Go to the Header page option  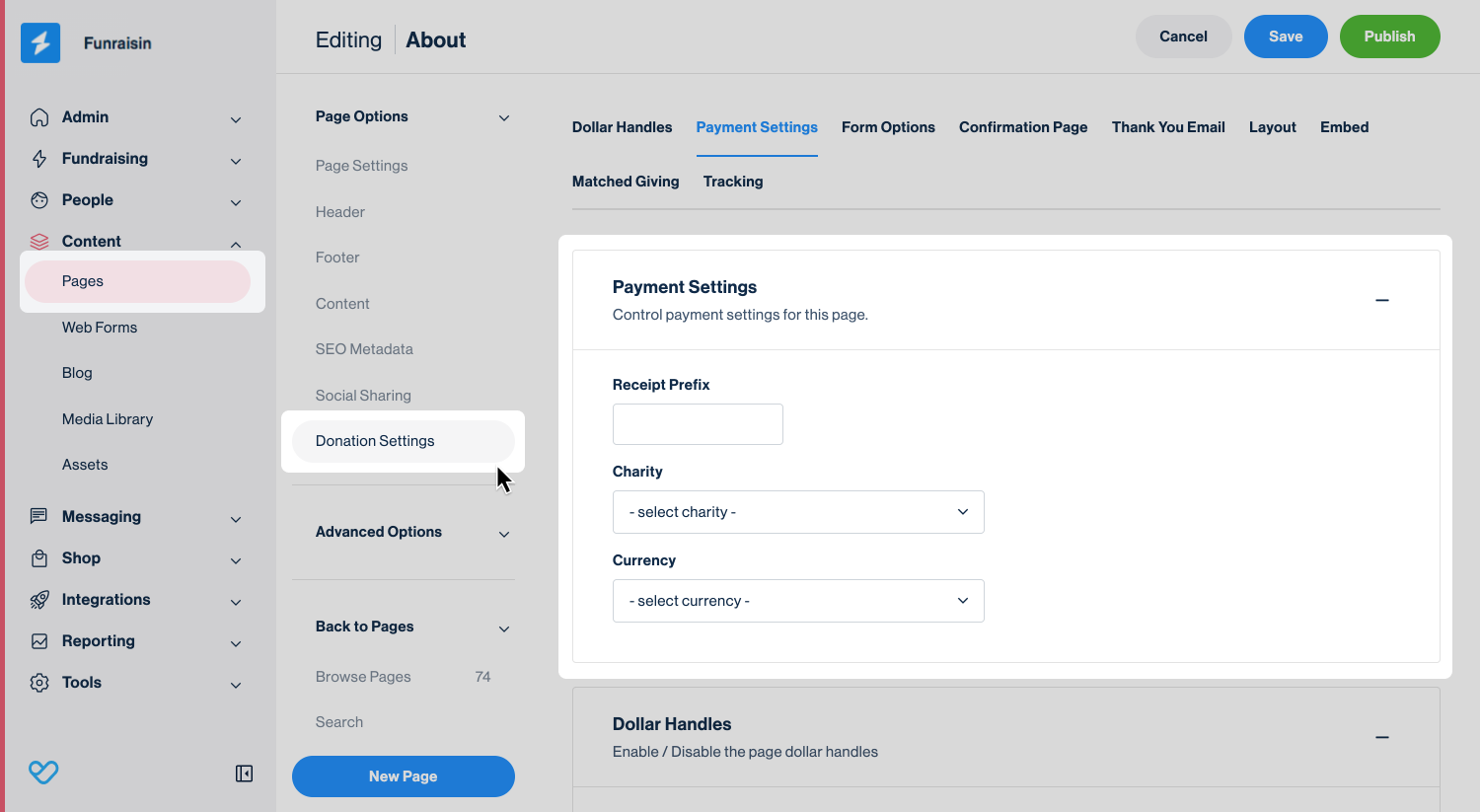pos(340,212)
